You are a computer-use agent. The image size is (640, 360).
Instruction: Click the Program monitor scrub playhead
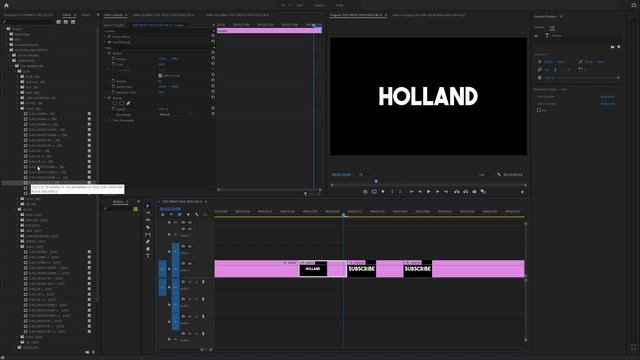(376, 181)
